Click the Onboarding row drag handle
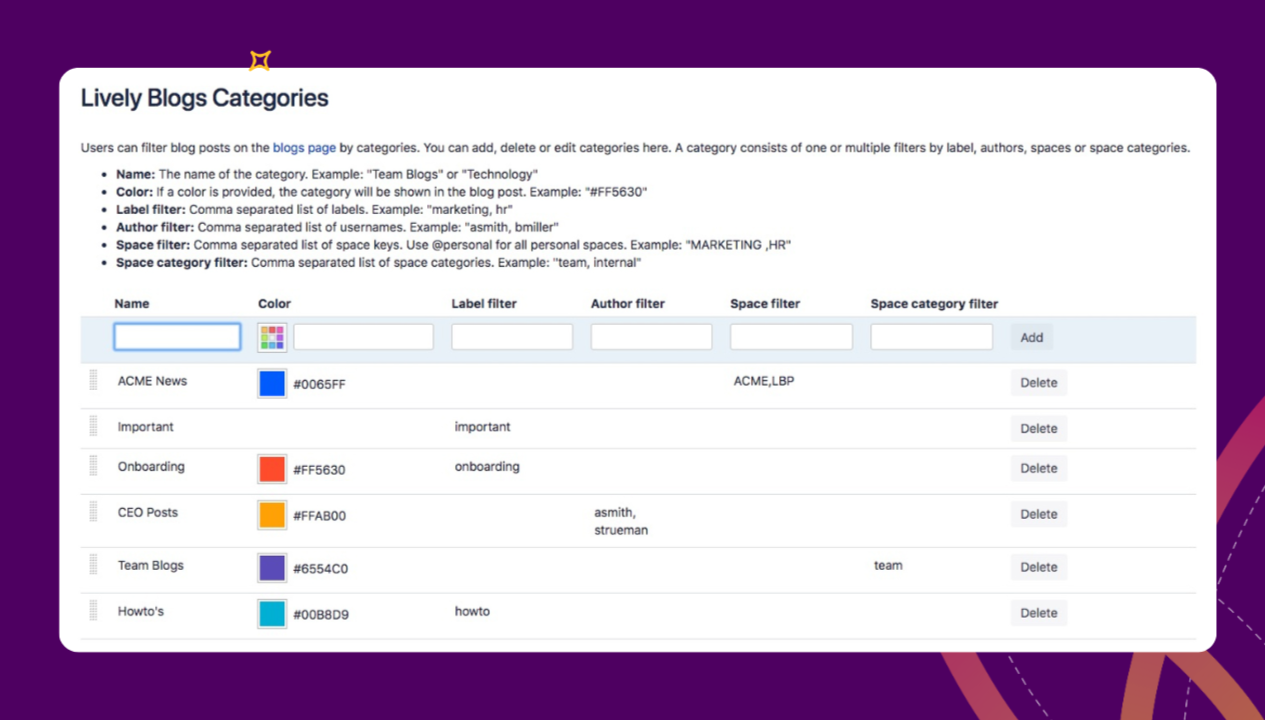This screenshot has height=720, width=1265. (93, 466)
